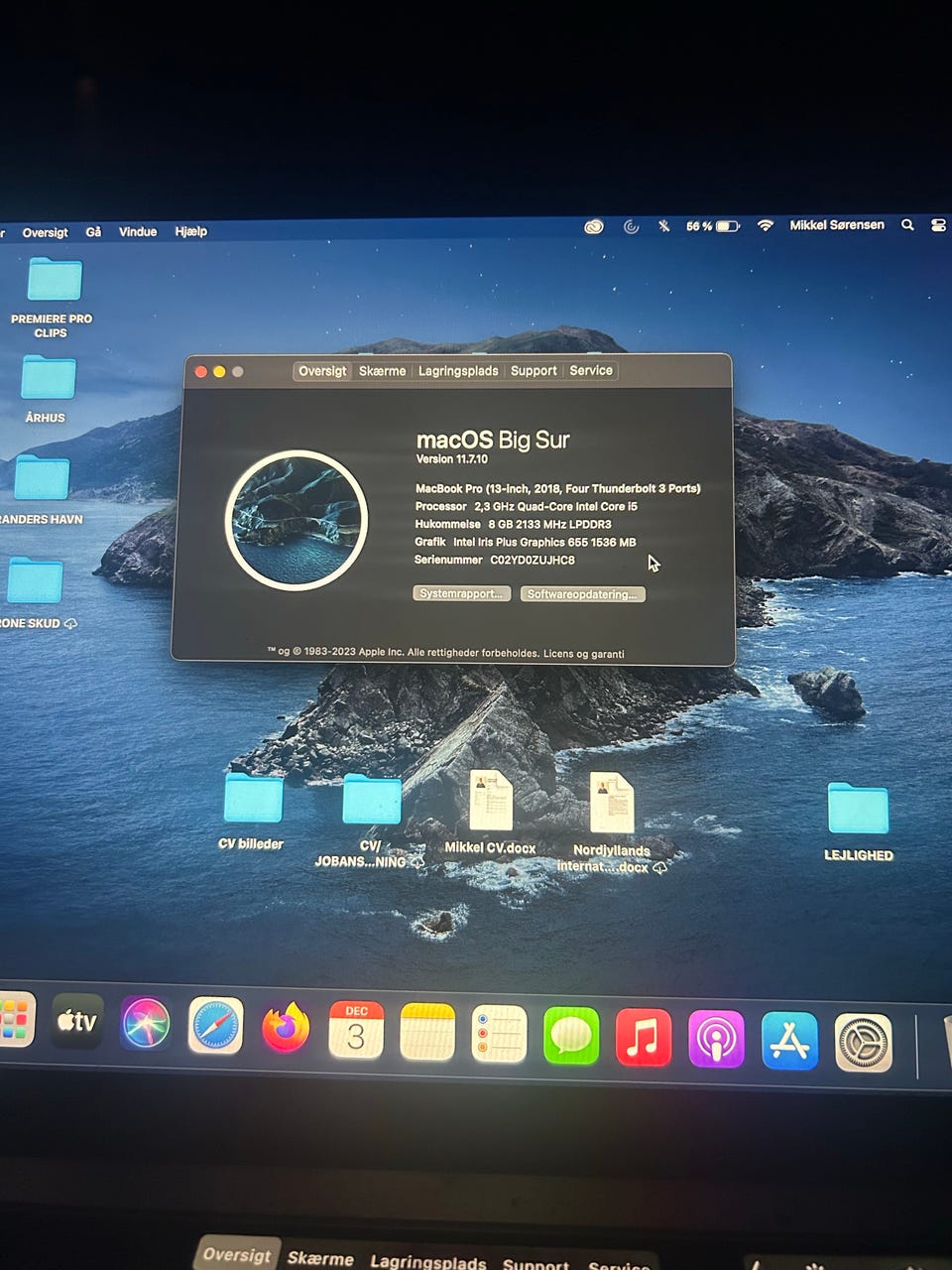This screenshot has height=1270, width=952.
Task: Click the 2,3 GHz Quad-Core Intel Core i5 text
Action: click(555, 507)
